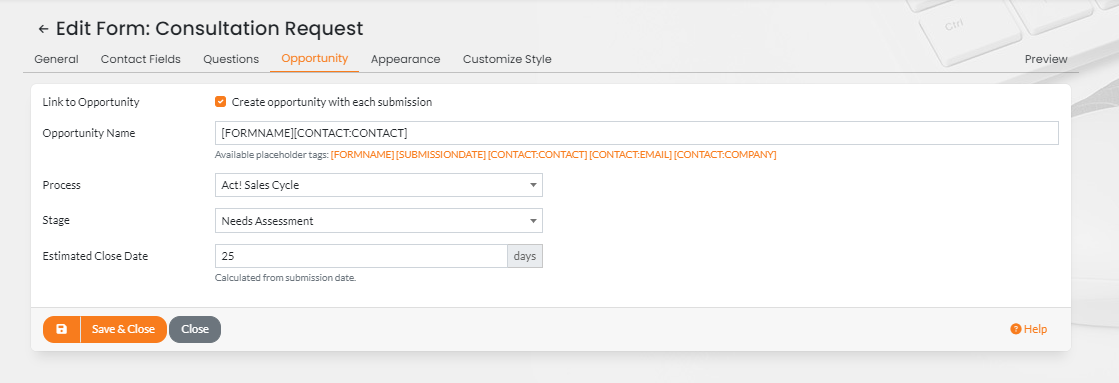Open the Contact Fields tab
Viewport: 1119px width, 383px height.
tap(141, 59)
